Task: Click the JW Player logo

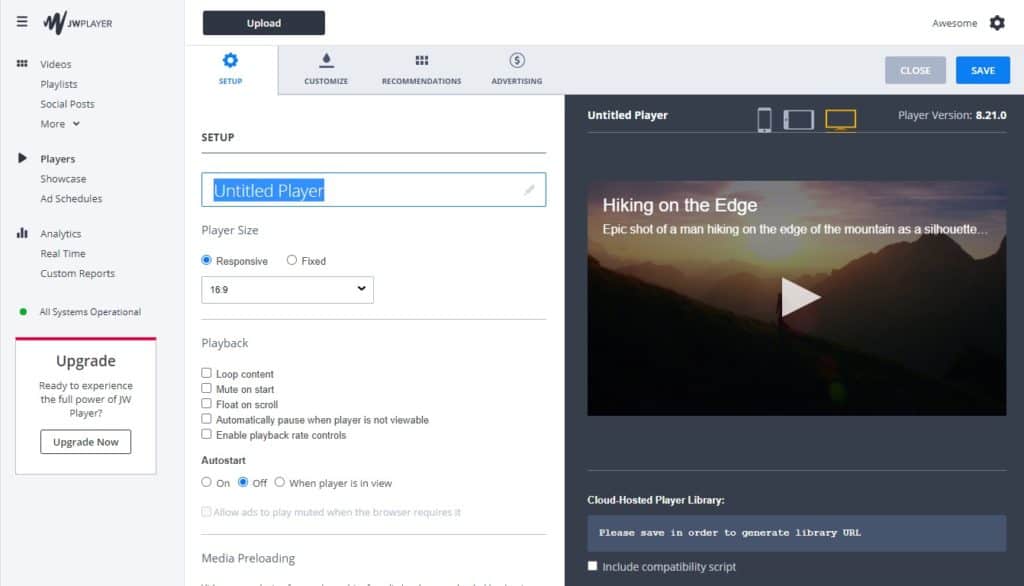Action: tap(78, 23)
